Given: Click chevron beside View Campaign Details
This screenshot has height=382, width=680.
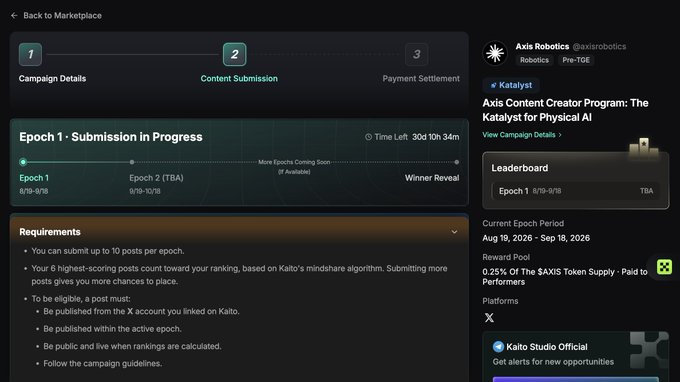Looking at the screenshot, I should [x=560, y=135].
